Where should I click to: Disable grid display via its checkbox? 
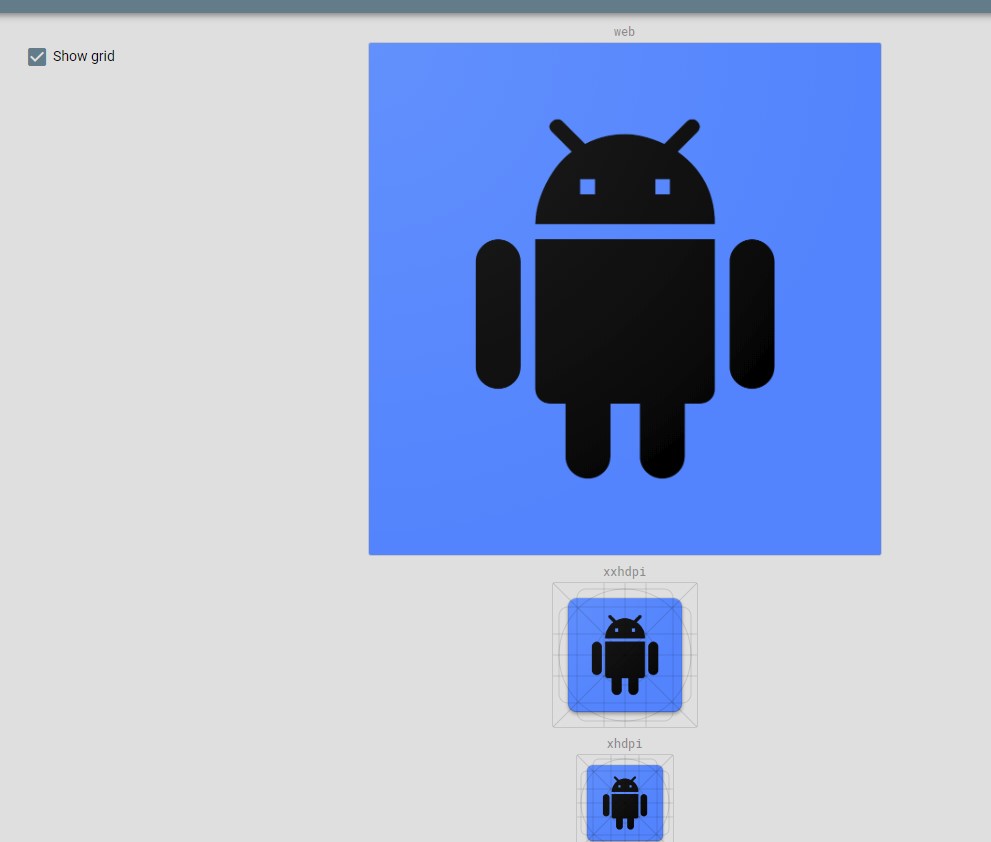click(x=37, y=57)
